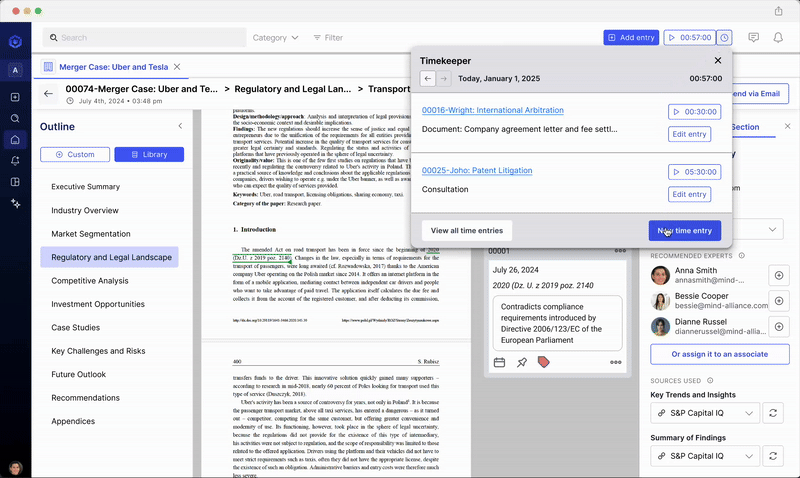
Task: Click the Regulatory and Legal Lan... breadcrumb
Action: click(x=293, y=89)
